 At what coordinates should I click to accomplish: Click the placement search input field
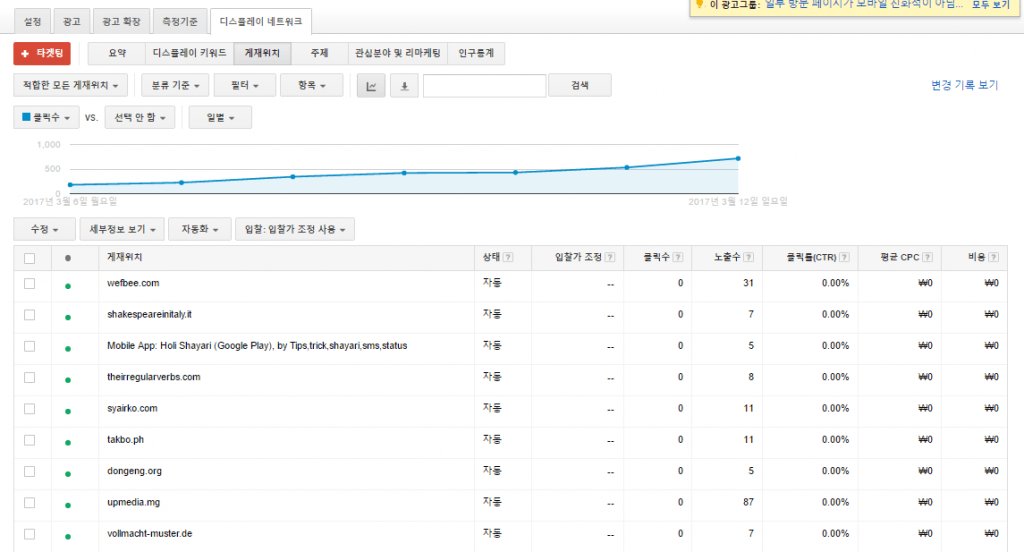[485, 86]
